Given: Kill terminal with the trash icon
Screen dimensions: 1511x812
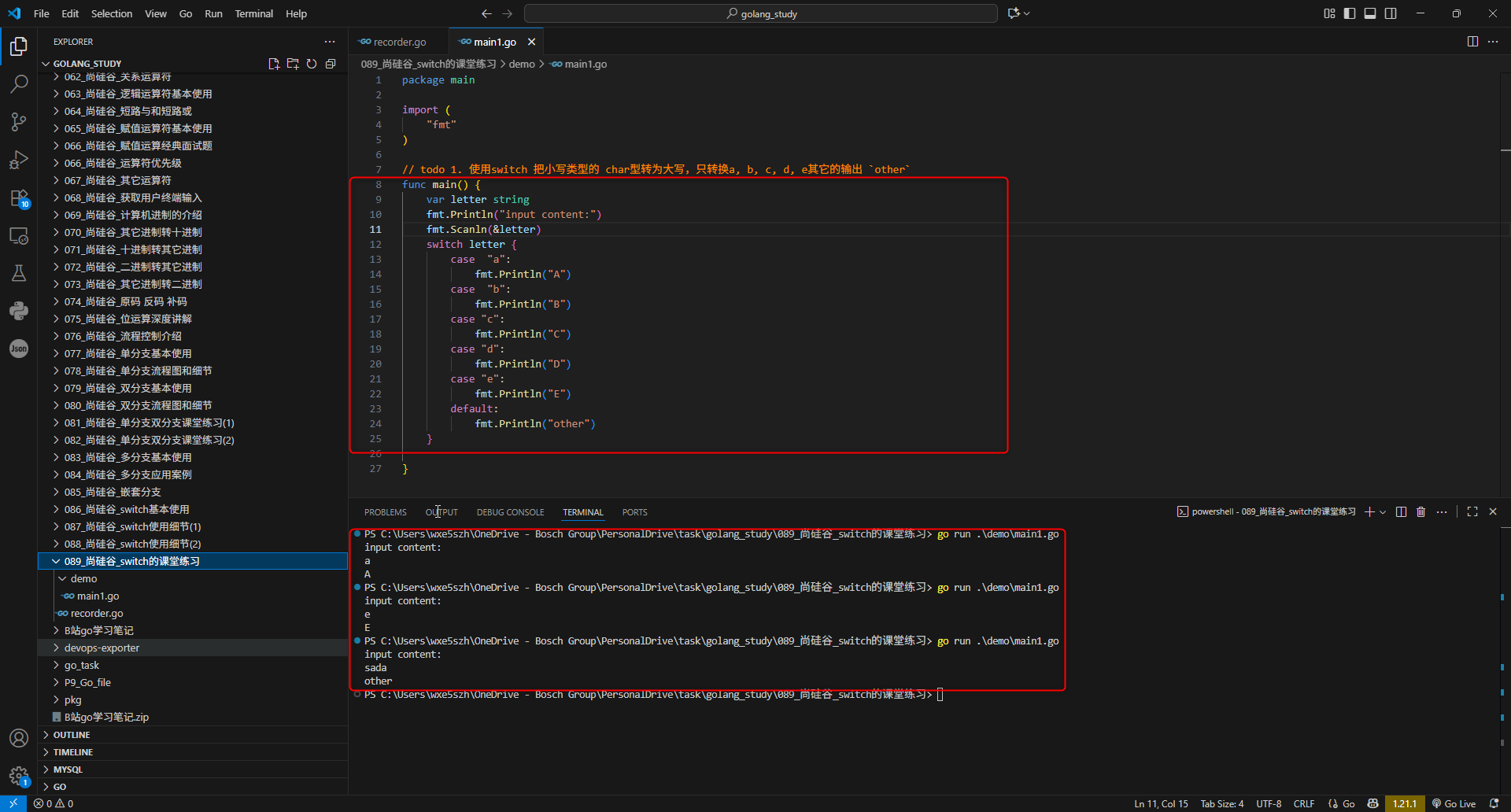Looking at the screenshot, I should [x=1420, y=512].
